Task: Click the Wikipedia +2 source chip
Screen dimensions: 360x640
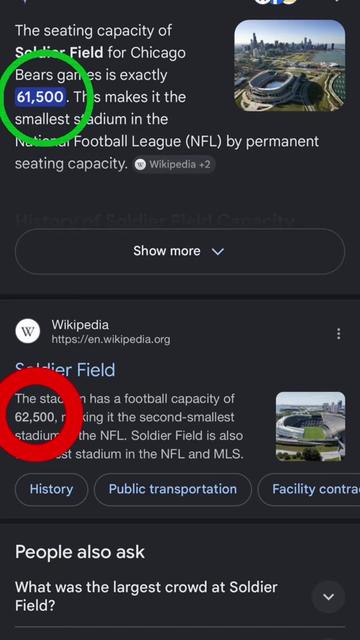Action: pyautogui.click(x=174, y=164)
